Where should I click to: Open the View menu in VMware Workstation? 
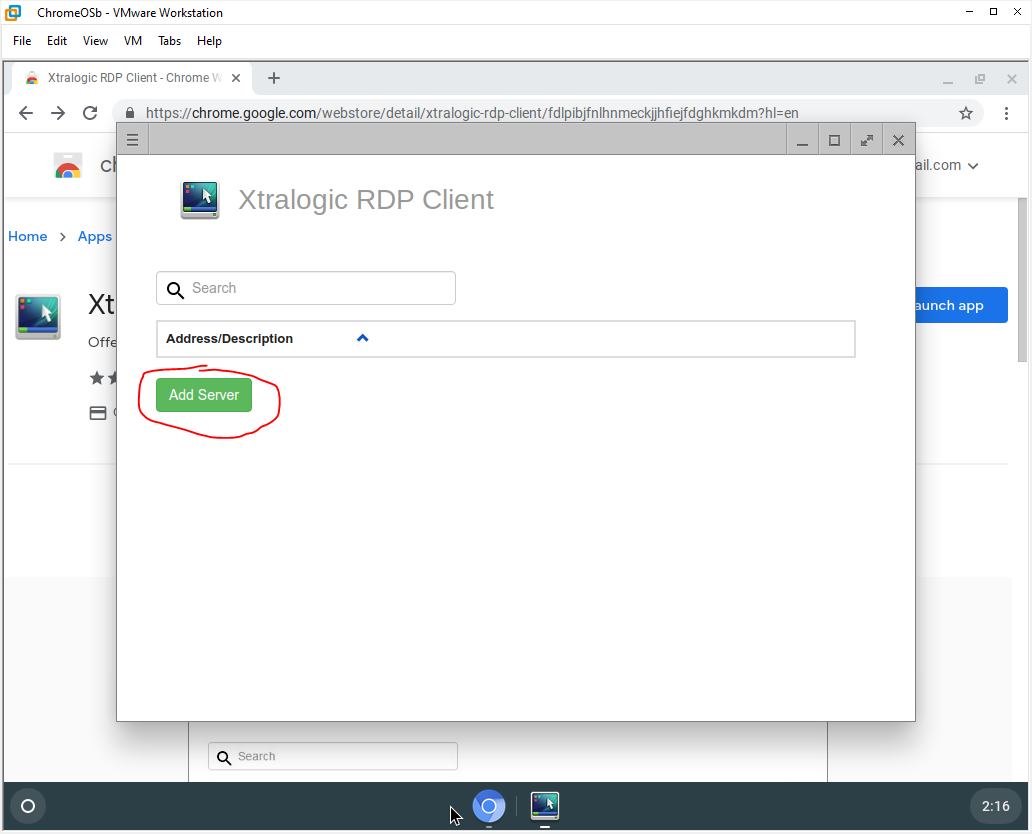95,41
